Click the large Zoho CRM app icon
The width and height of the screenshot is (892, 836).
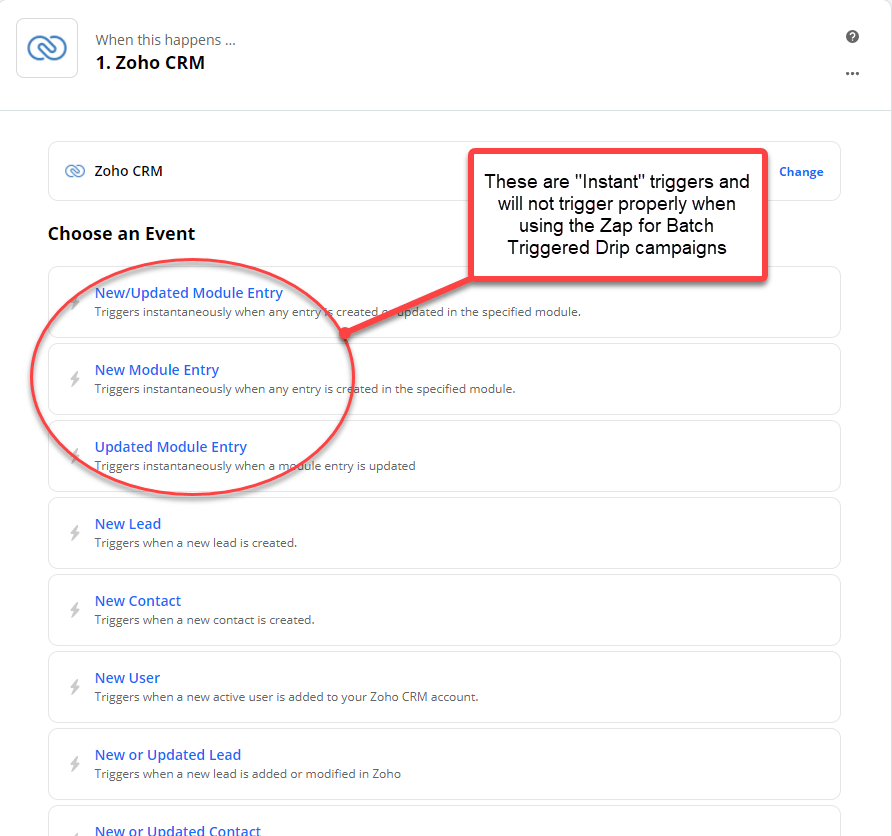pyautogui.click(x=47, y=48)
